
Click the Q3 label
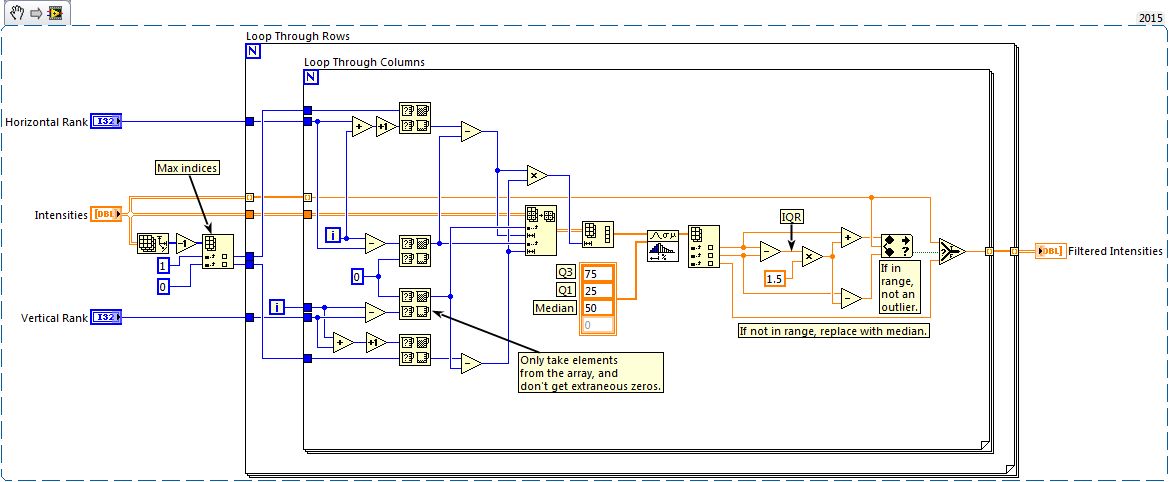[x=566, y=273]
